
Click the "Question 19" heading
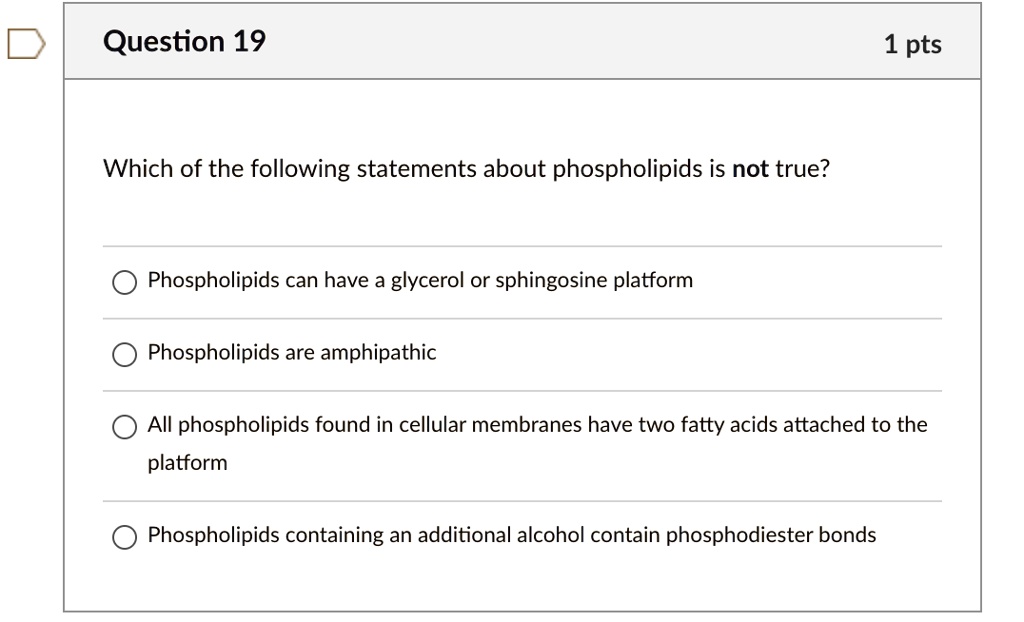click(185, 42)
